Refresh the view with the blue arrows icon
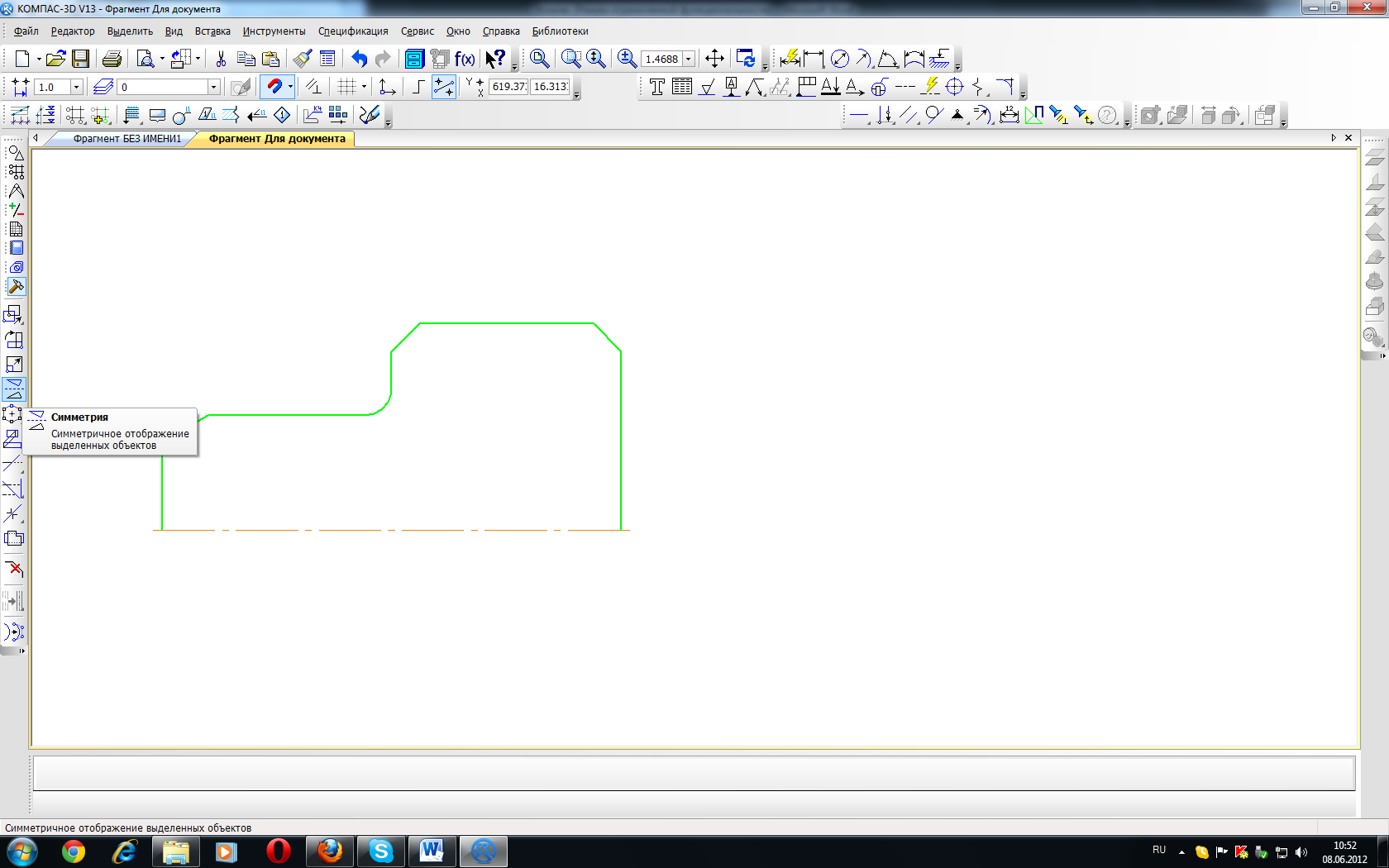Viewport: 1389px width, 868px height. (x=746, y=59)
